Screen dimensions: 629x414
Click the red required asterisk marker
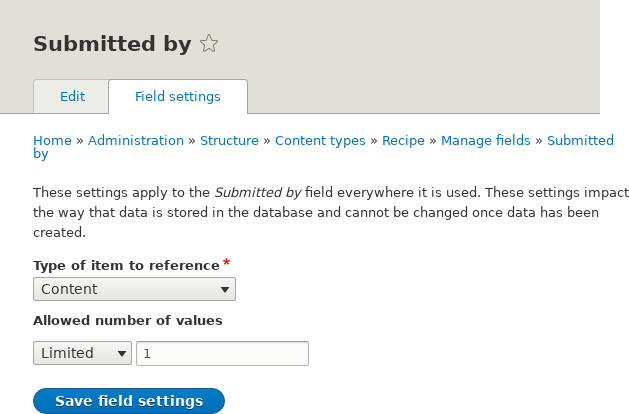[226, 263]
